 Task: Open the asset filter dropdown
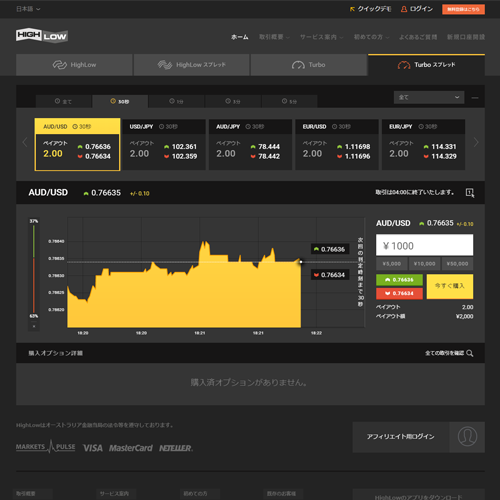[429, 97]
